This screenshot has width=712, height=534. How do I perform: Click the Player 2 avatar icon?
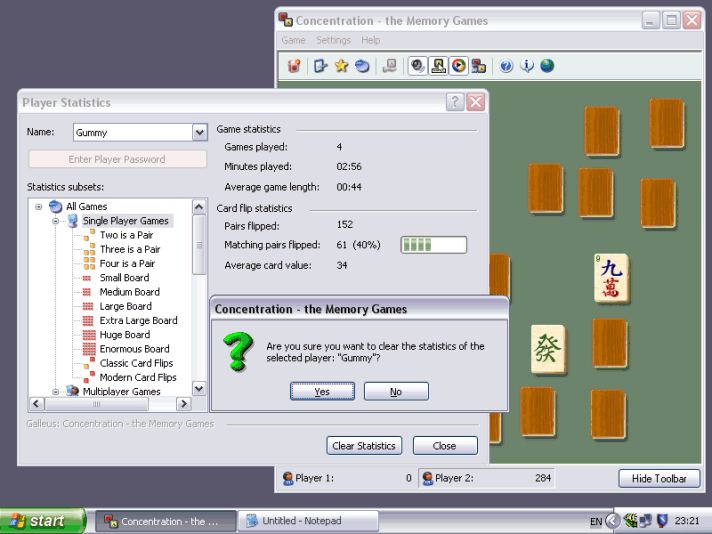427,478
